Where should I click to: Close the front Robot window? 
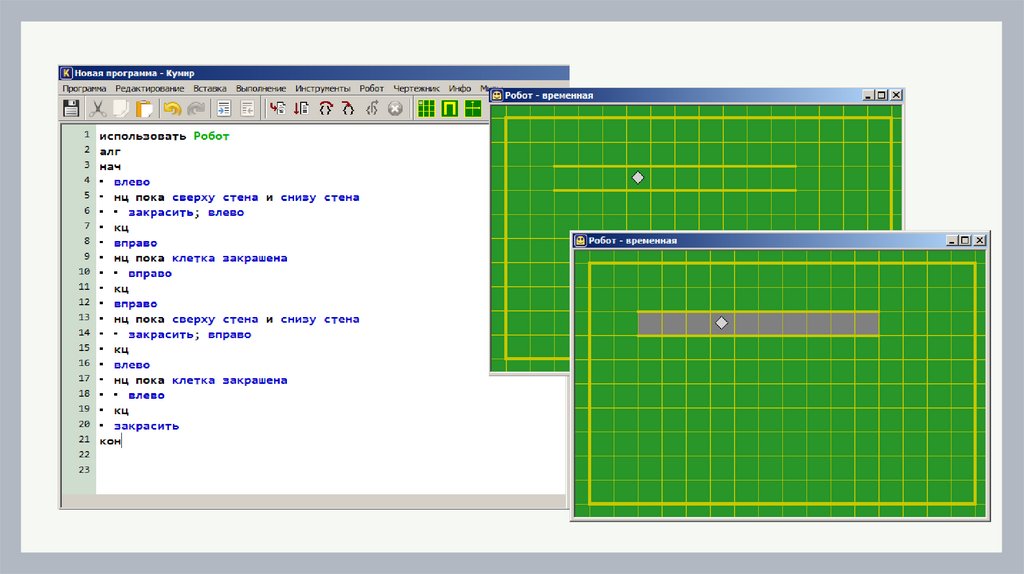tap(980, 240)
